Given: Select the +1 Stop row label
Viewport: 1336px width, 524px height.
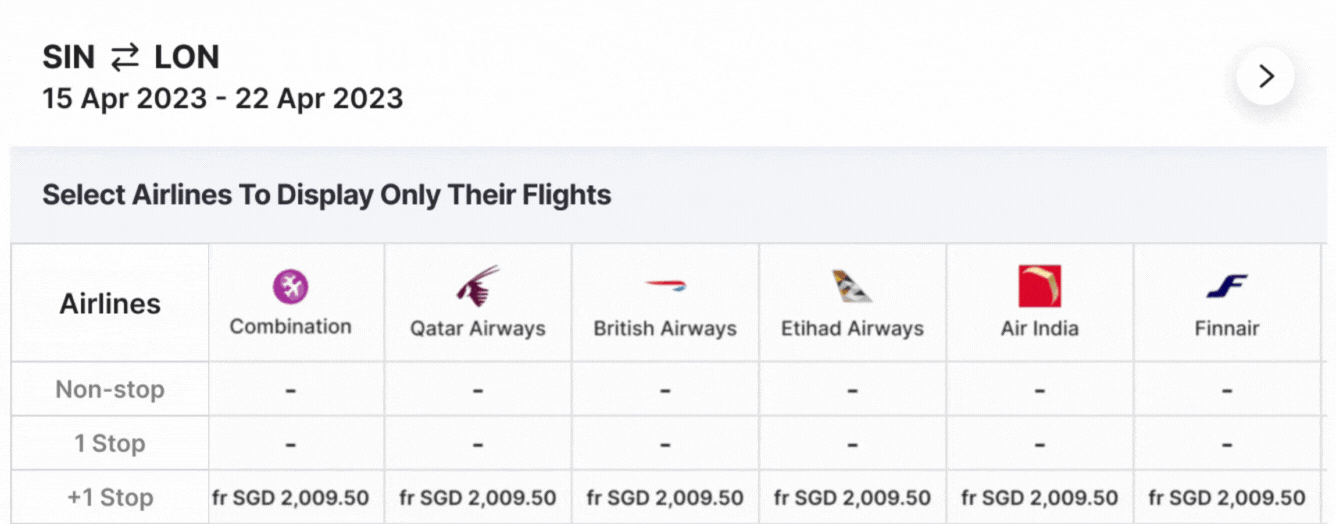Looking at the screenshot, I should pyautogui.click(x=110, y=497).
